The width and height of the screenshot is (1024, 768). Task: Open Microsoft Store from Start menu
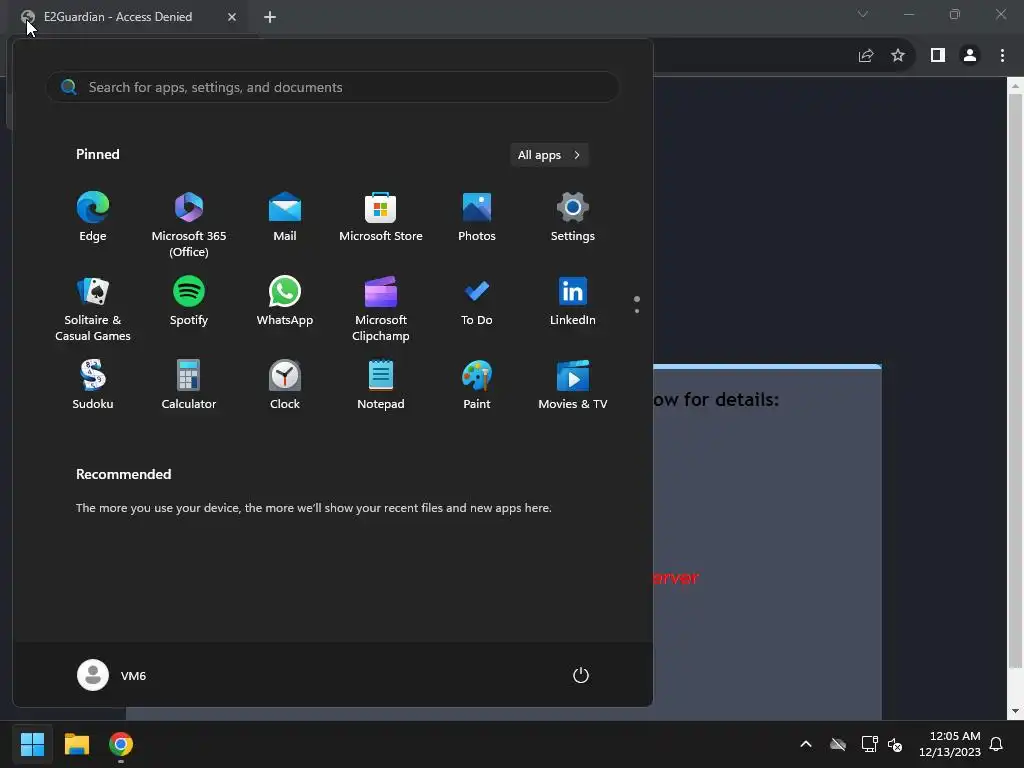click(x=381, y=217)
